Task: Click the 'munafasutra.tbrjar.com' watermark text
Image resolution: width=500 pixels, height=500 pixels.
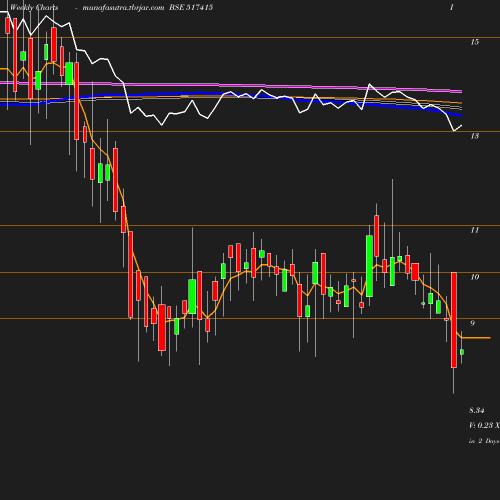Action: 123,7
